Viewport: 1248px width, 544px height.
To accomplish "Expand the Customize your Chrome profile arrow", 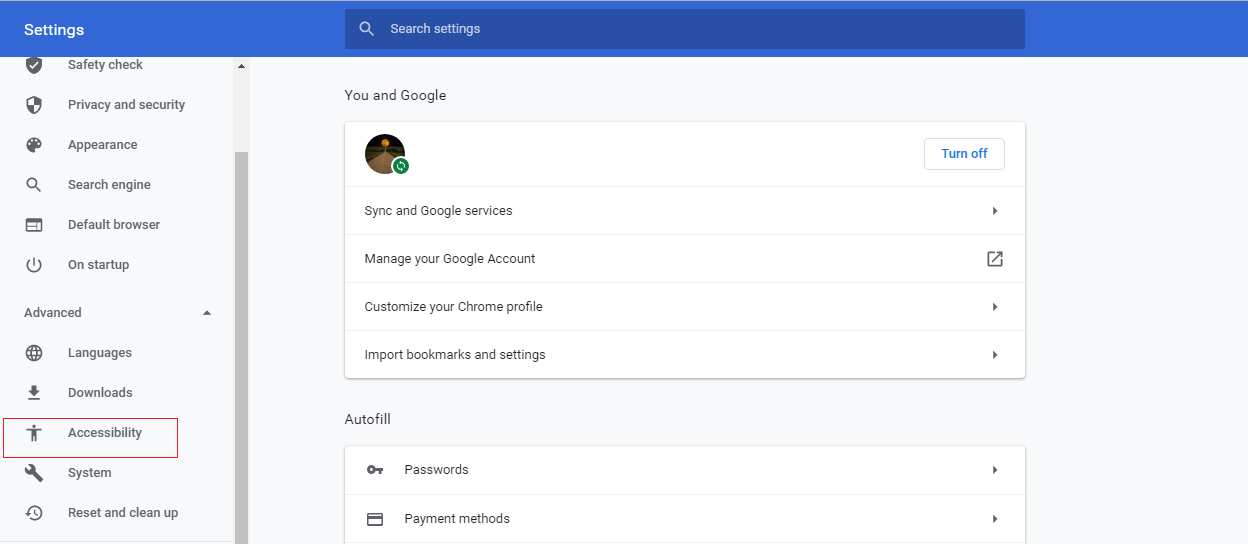I will click(995, 307).
